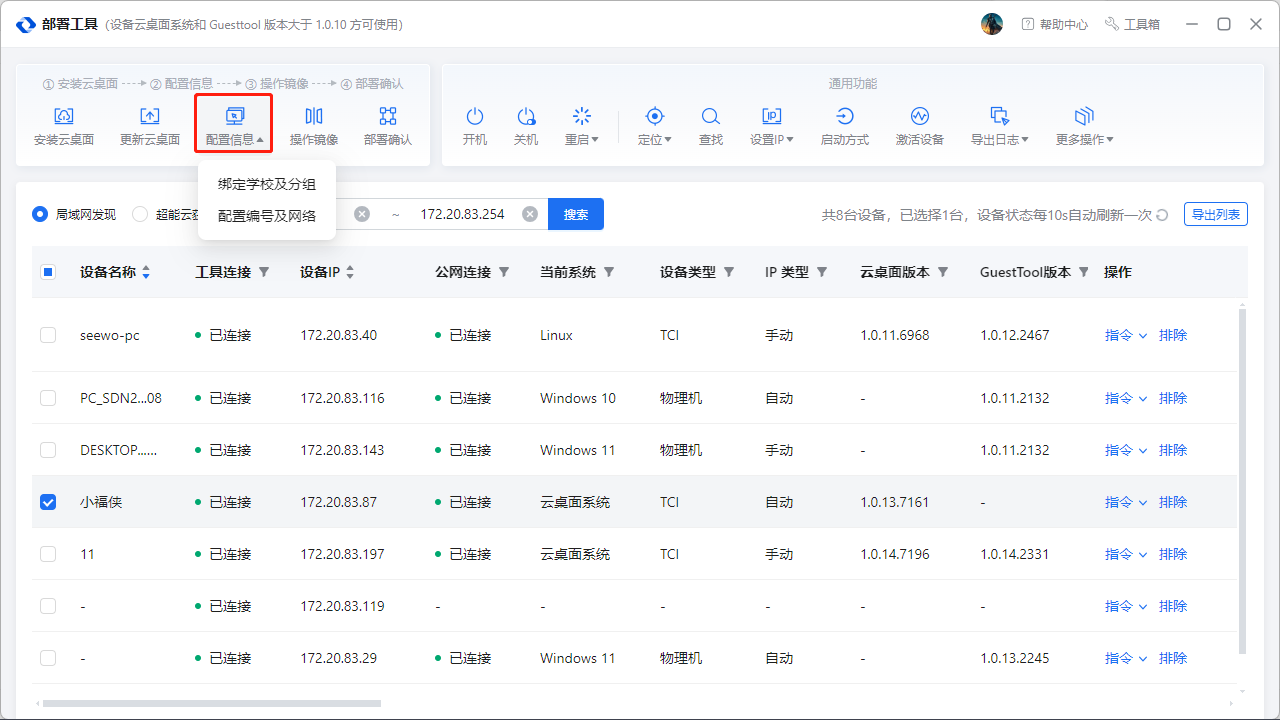This screenshot has width=1280, height=720.
Task: Open the 定位 dropdown
Action: pos(655,126)
